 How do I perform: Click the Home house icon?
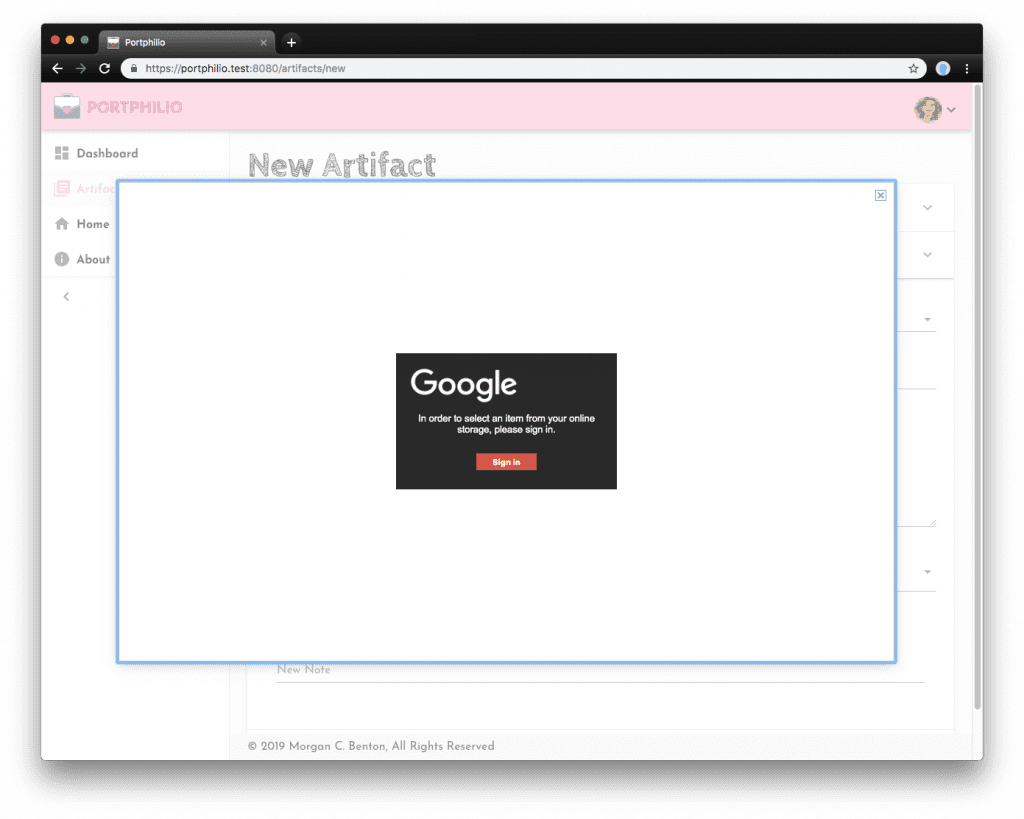click(62, 224)
